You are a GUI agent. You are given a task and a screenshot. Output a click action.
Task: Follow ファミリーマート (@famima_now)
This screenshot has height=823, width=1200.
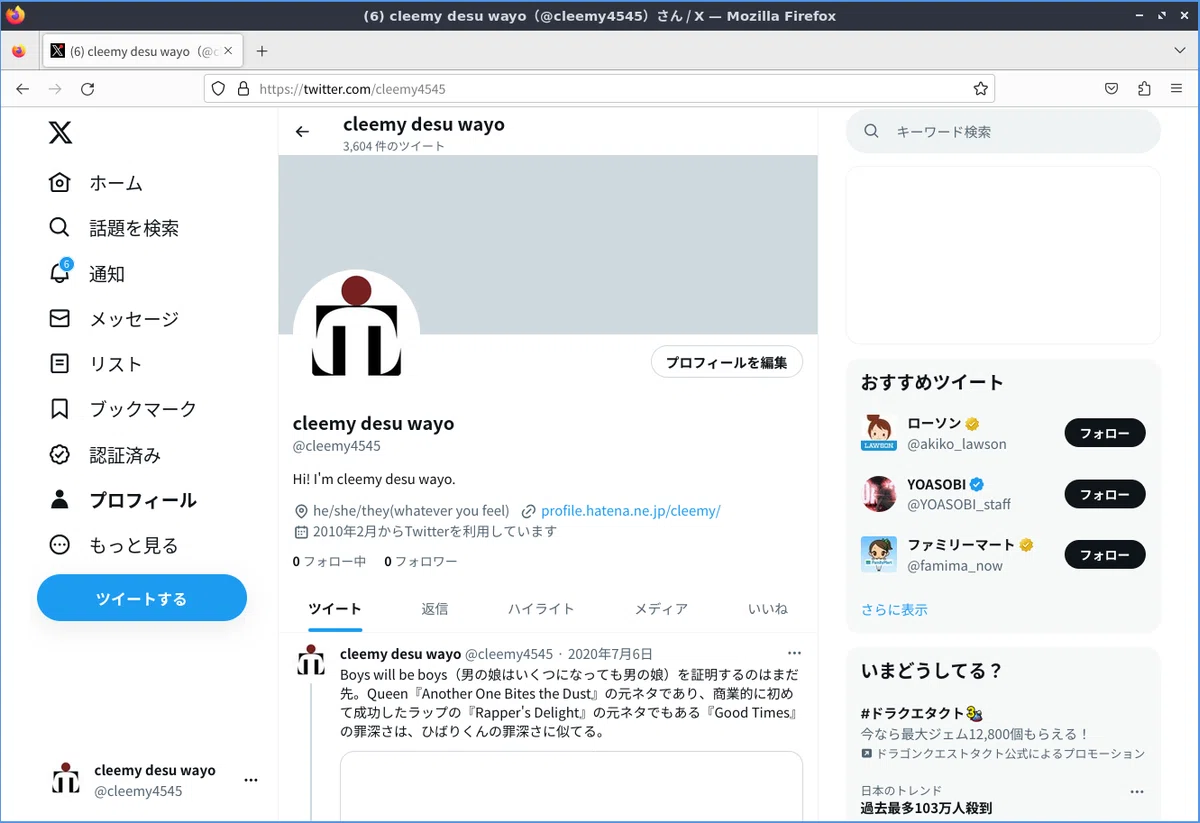click(1105, 554)
